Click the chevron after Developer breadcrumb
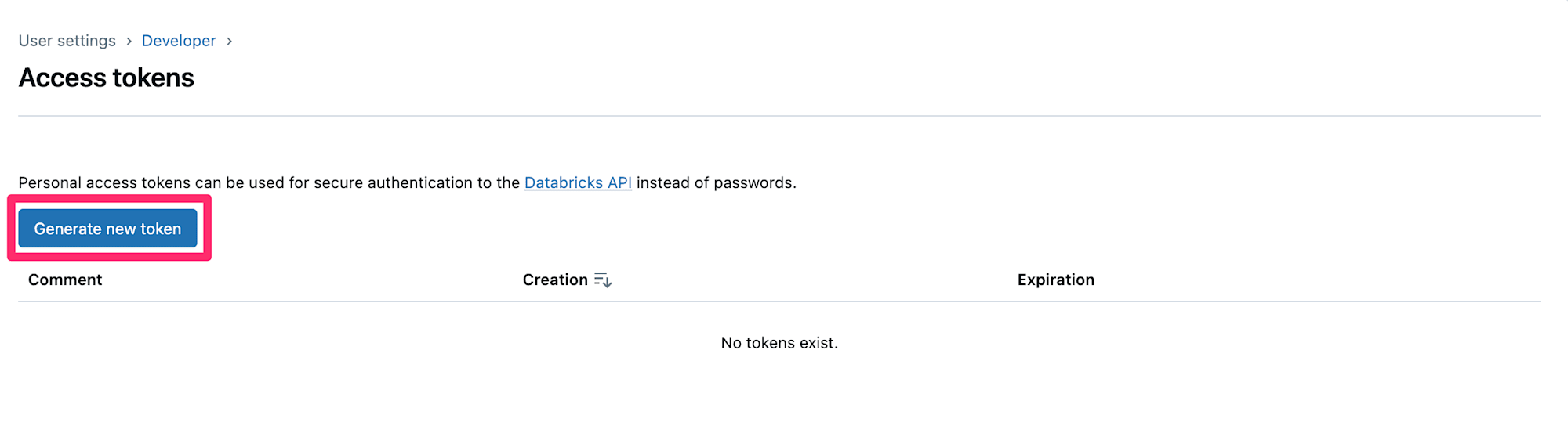The image size is (1568, 426). click(229, 41)
